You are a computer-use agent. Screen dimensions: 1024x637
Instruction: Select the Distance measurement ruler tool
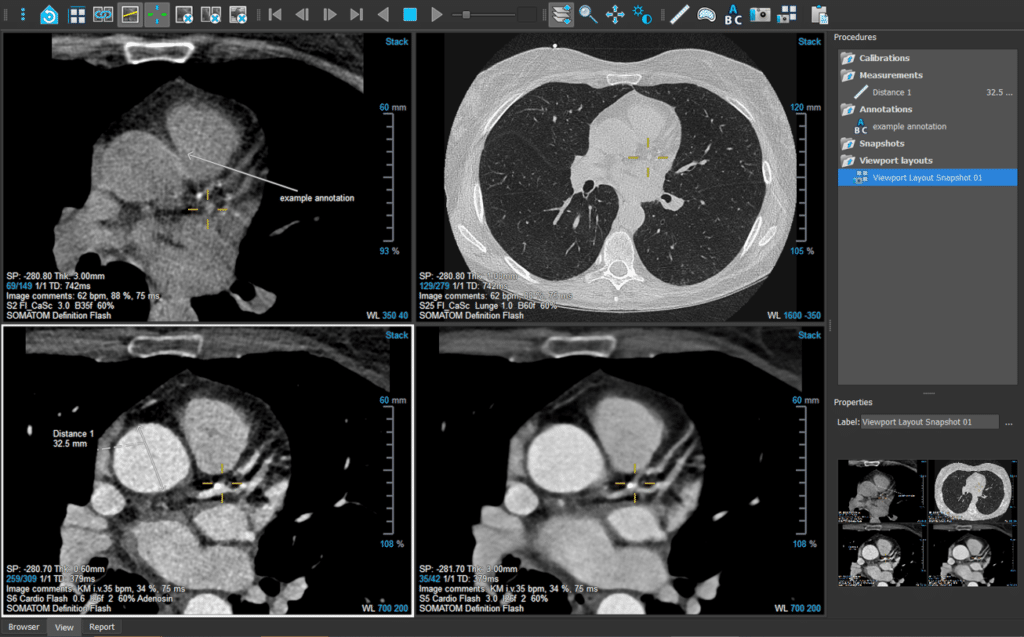pos(679,14)
